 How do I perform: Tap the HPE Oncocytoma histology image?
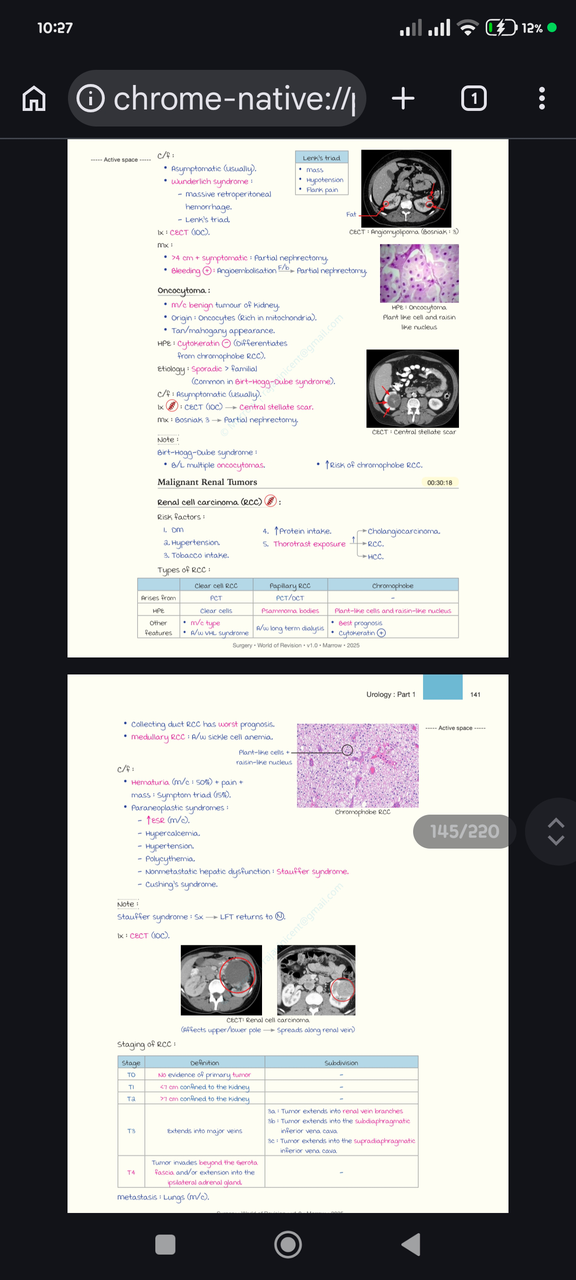420,273
